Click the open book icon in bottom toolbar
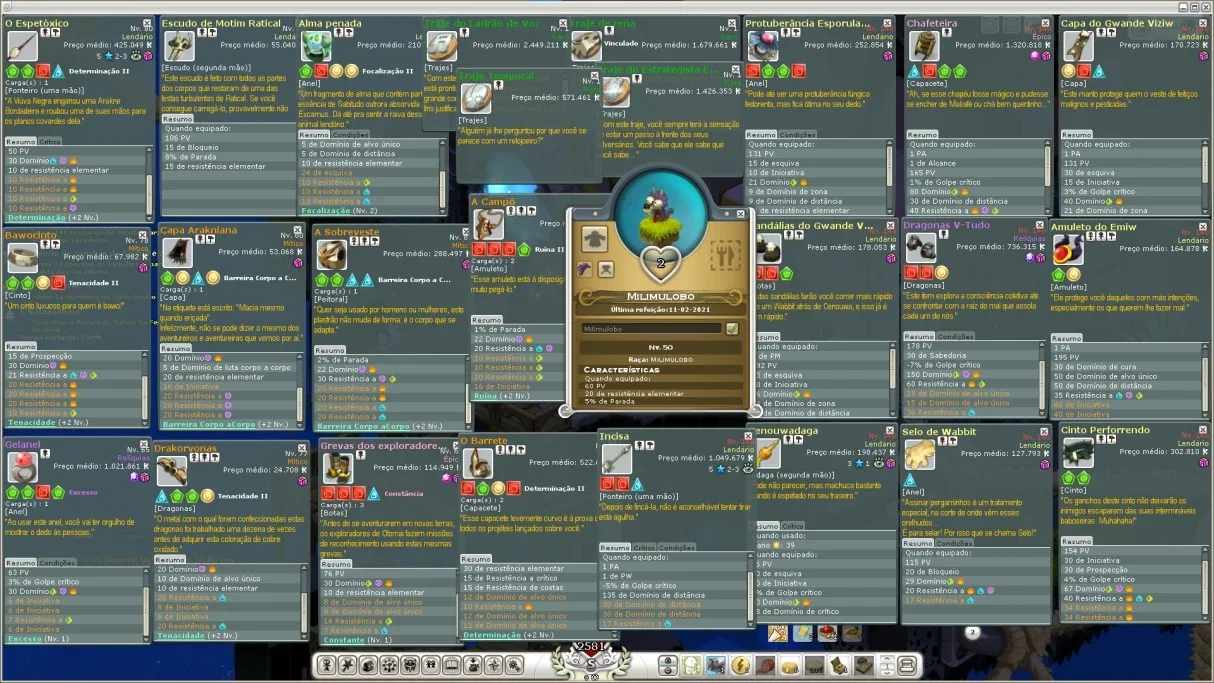Screen dimensions: 1214x683 tap(452, 666)
